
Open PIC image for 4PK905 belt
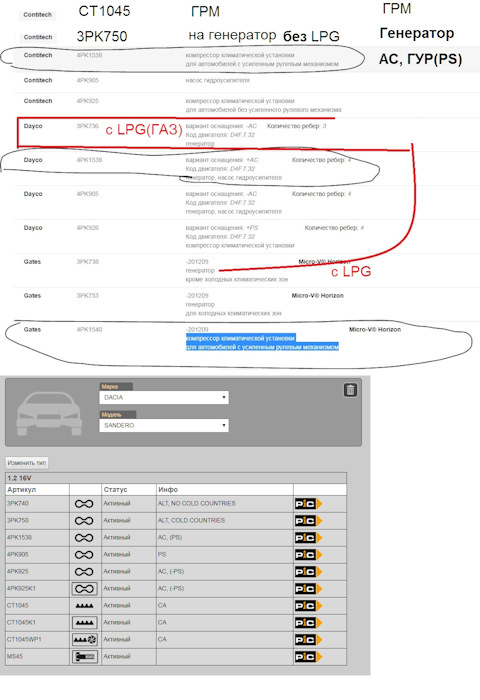308,555
